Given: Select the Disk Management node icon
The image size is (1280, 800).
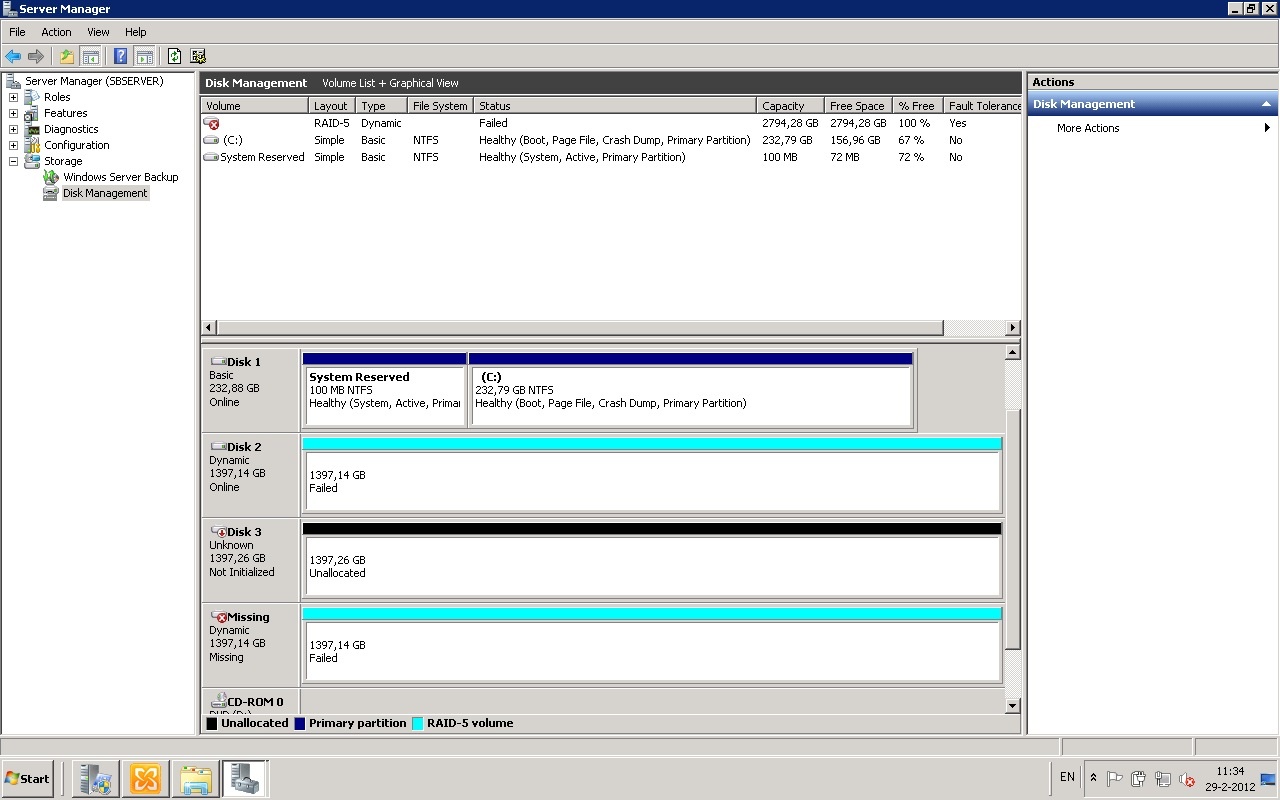Looking at the screenshot, I should click(x=50, y=193).
